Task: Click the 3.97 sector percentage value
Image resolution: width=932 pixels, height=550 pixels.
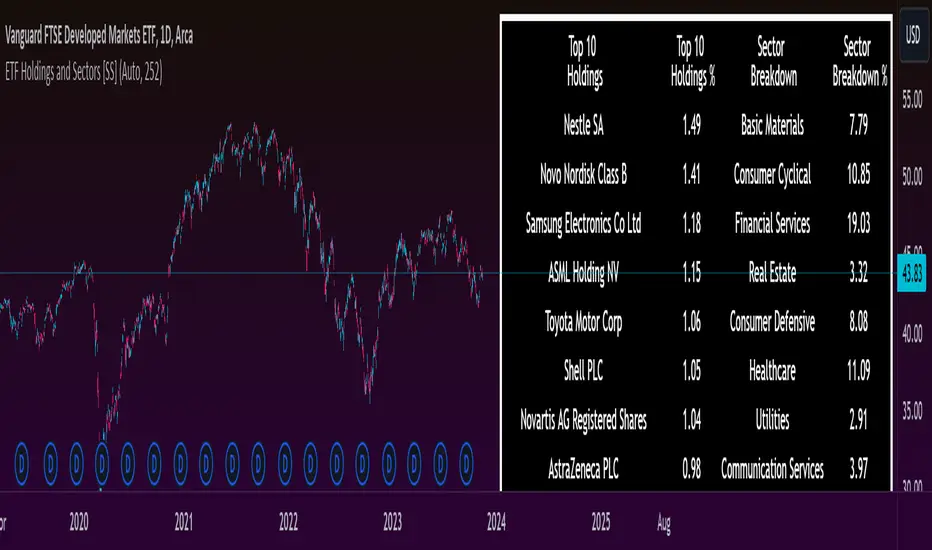Action: (858, 469)
